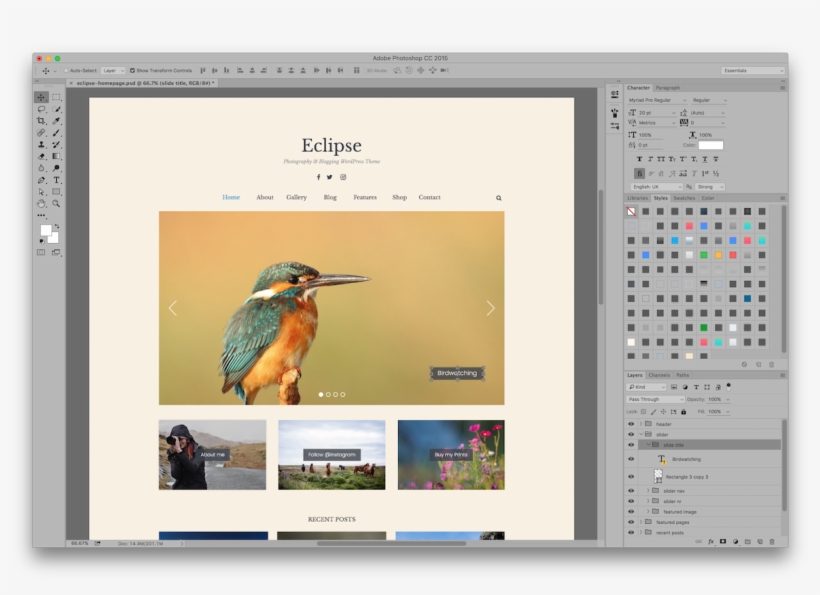Enable the Auto-Select checkbox

(x=66, y=71)
